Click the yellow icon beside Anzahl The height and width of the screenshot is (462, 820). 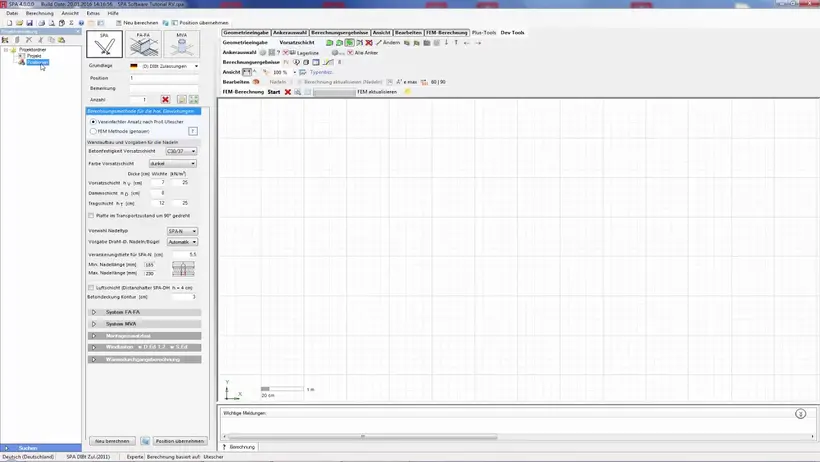tap(181, 99)
